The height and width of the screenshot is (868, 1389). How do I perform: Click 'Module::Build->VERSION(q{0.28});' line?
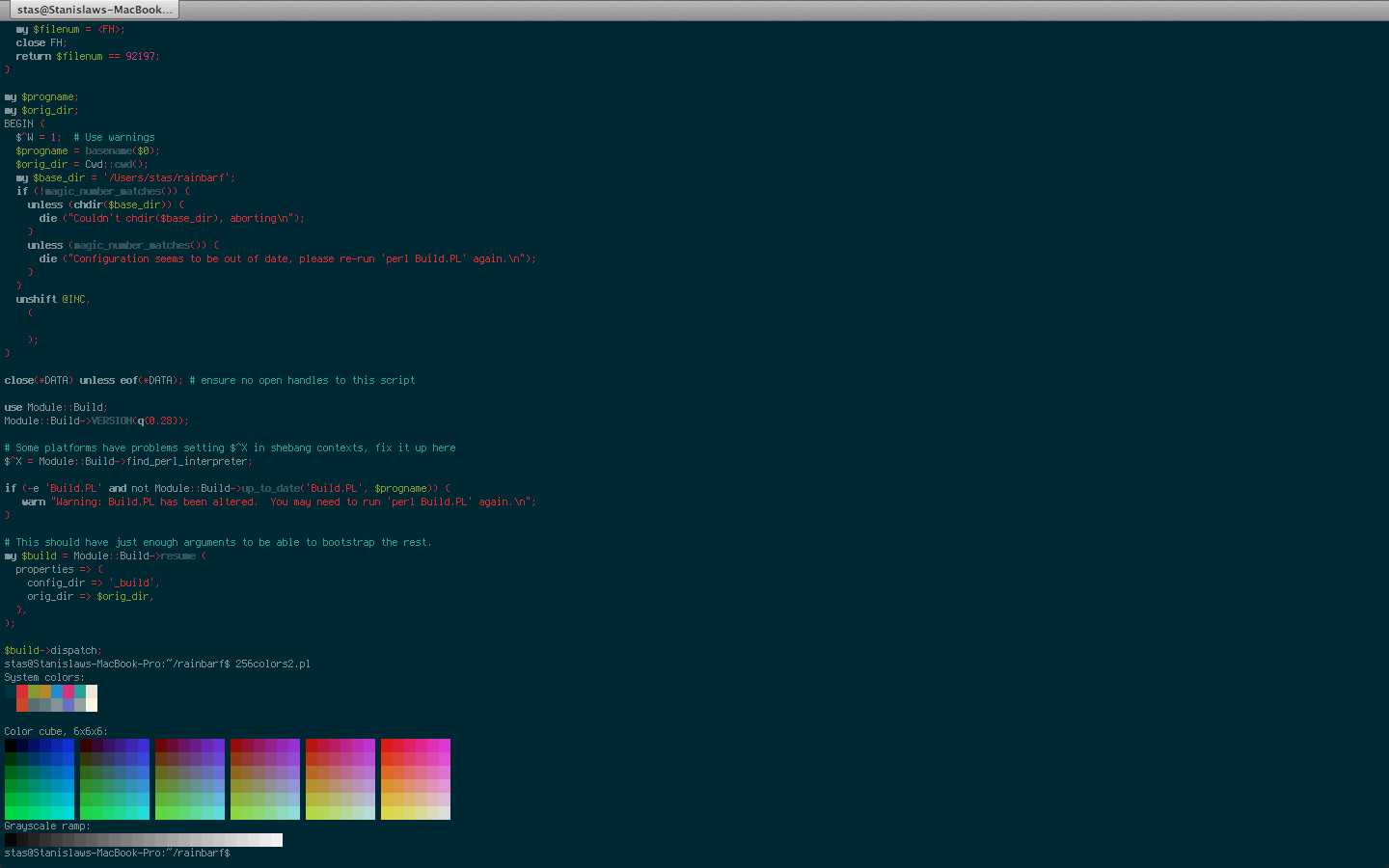tap(96, 421)
